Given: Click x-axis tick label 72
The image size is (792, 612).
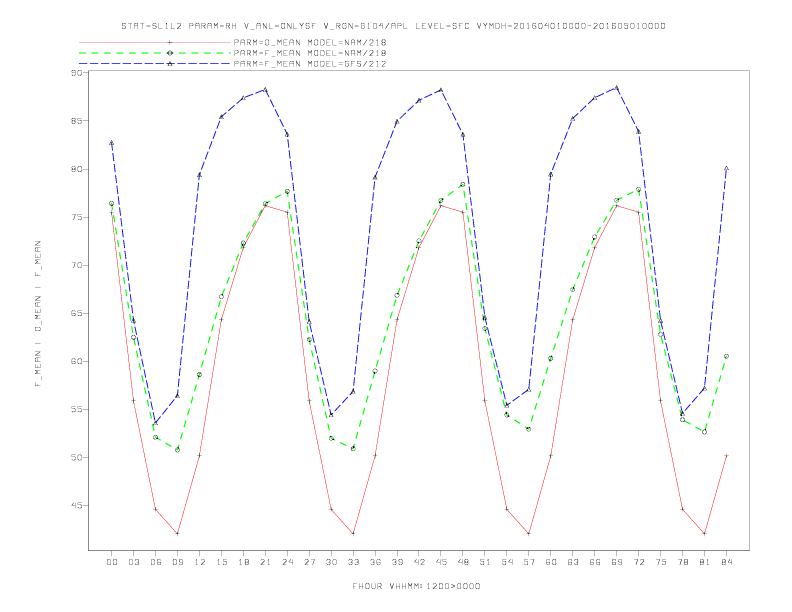Looking at the screenshot, I should (x=638, y=562).
